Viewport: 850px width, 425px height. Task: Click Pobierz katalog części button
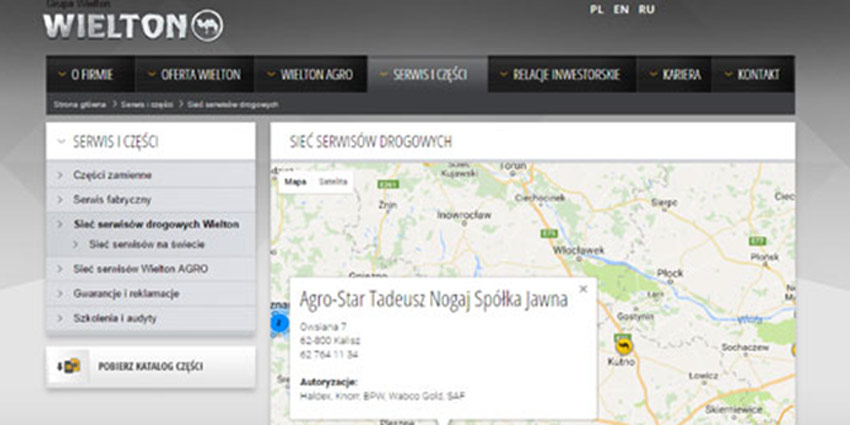click(151, 367)
